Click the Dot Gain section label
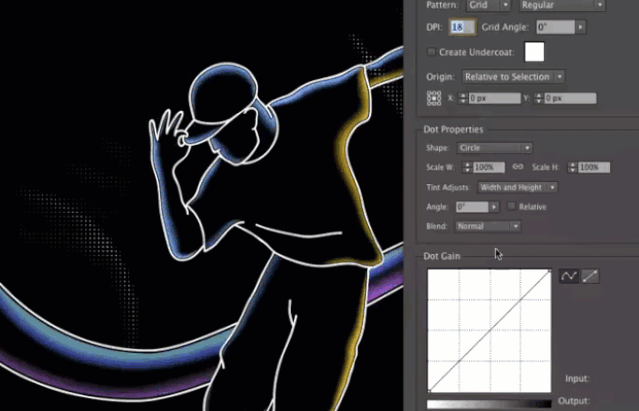Image resolution: width=639 pixels, height=411 pixels. click(442, 256)
